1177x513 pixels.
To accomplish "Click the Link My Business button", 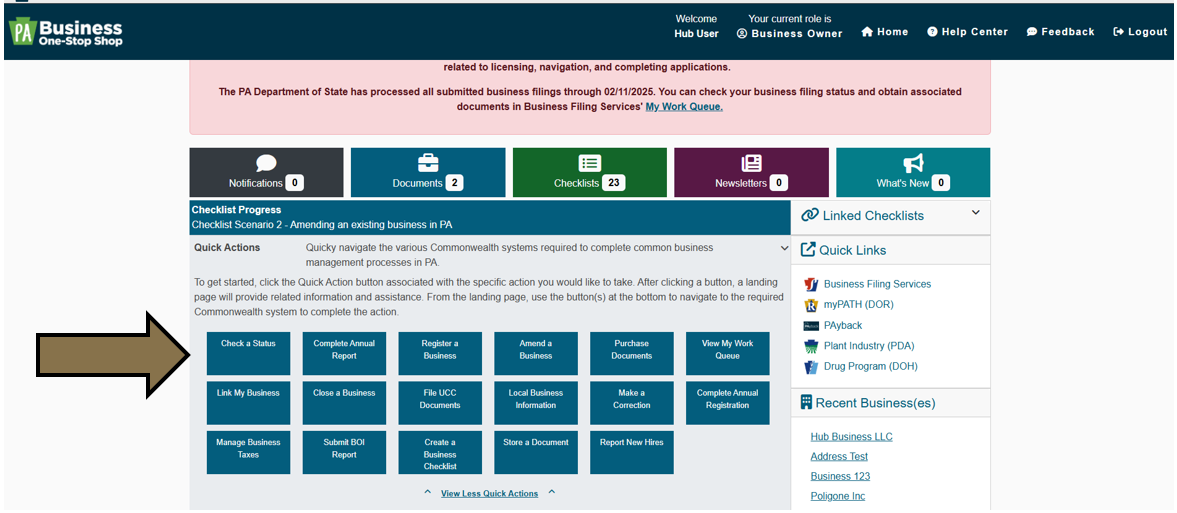I will click(248, 403).
